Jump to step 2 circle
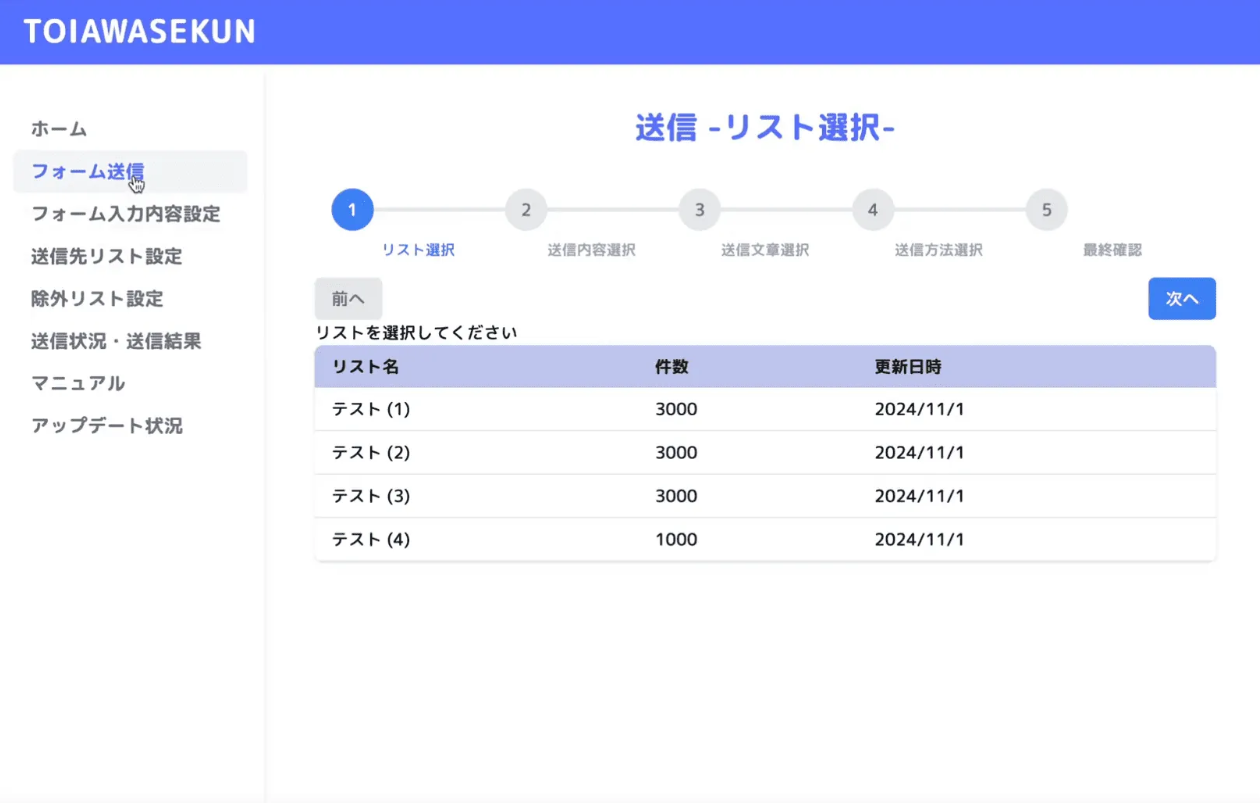The height and width of the screenshot is (803, 1260). (526, 210)
